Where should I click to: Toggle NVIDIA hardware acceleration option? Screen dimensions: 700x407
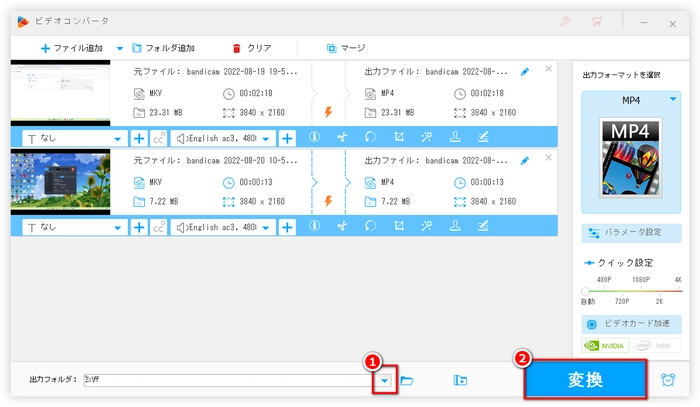[606, 345]
